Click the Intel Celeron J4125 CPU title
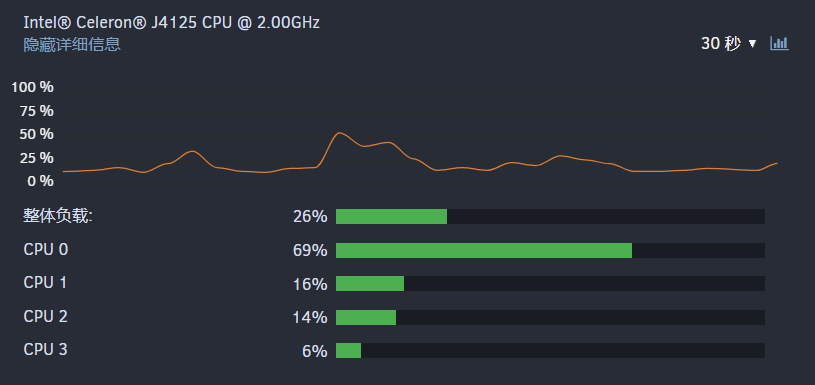The width and height of the screenshot is (815, 385). (x=172, y=23)
